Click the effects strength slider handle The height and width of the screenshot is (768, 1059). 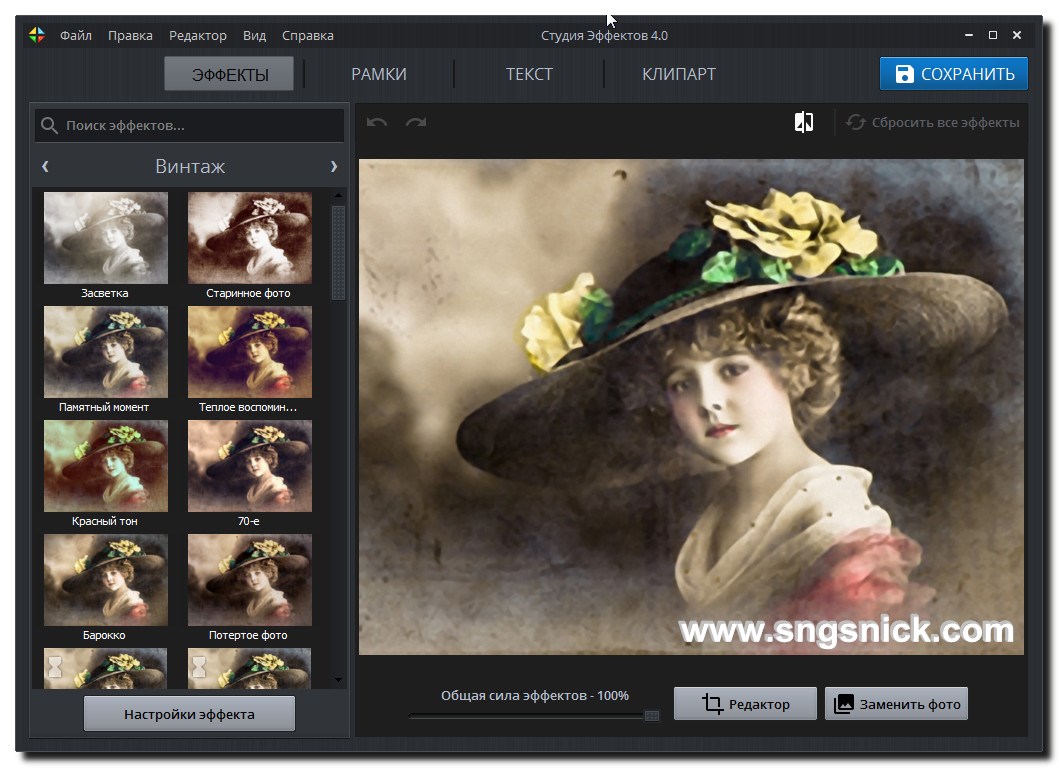tap(652, 715)
